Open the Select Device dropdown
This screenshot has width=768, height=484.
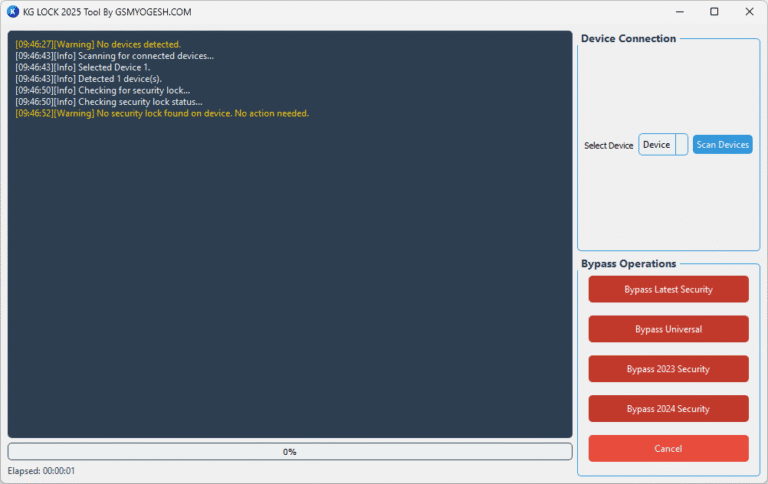[x=663, y=145]
